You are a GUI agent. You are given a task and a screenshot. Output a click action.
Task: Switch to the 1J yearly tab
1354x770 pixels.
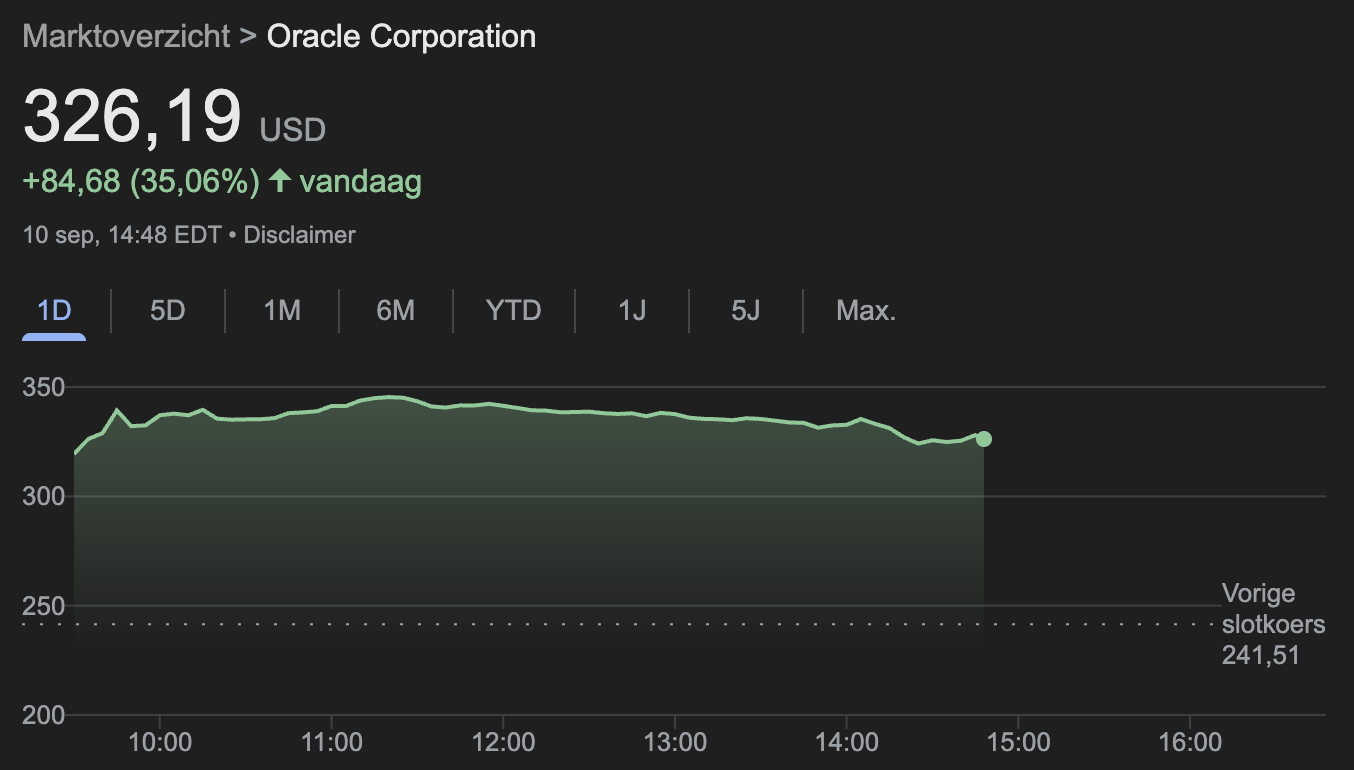click(631, 310)
